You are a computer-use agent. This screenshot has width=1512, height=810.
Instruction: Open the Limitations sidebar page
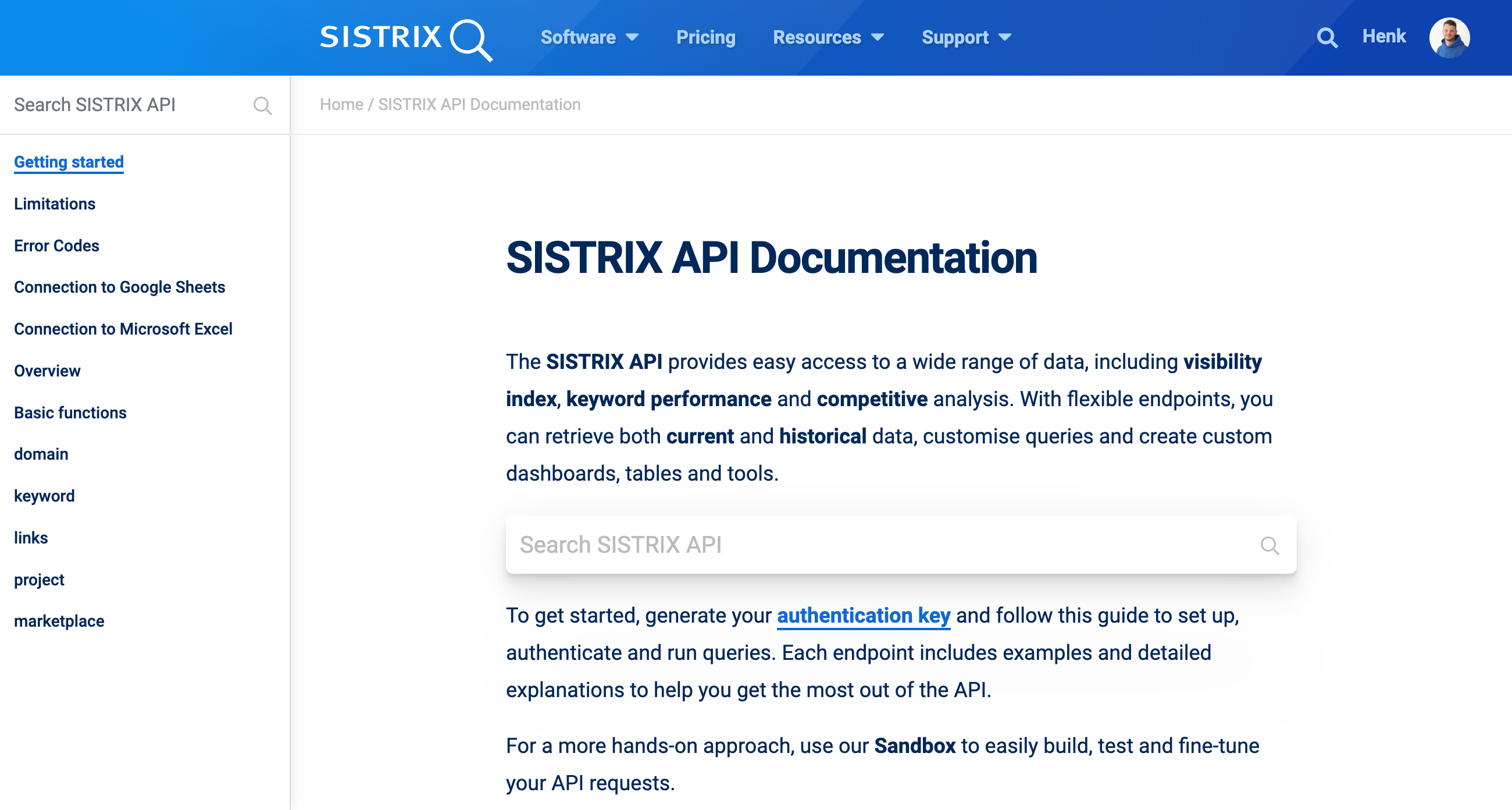coord(55,204)
